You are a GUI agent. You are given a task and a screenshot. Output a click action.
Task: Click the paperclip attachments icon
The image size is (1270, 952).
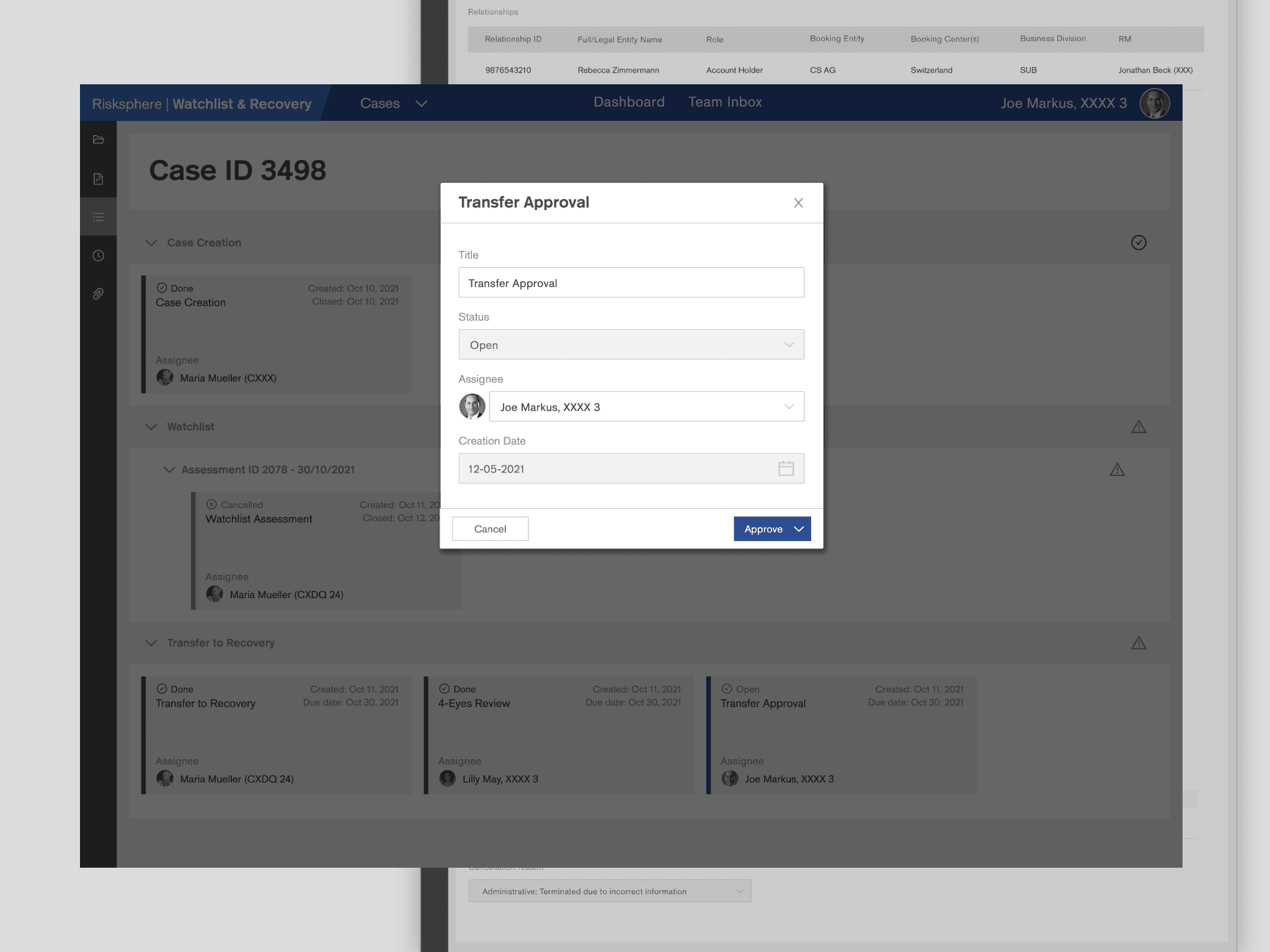[x=98, y=294]
